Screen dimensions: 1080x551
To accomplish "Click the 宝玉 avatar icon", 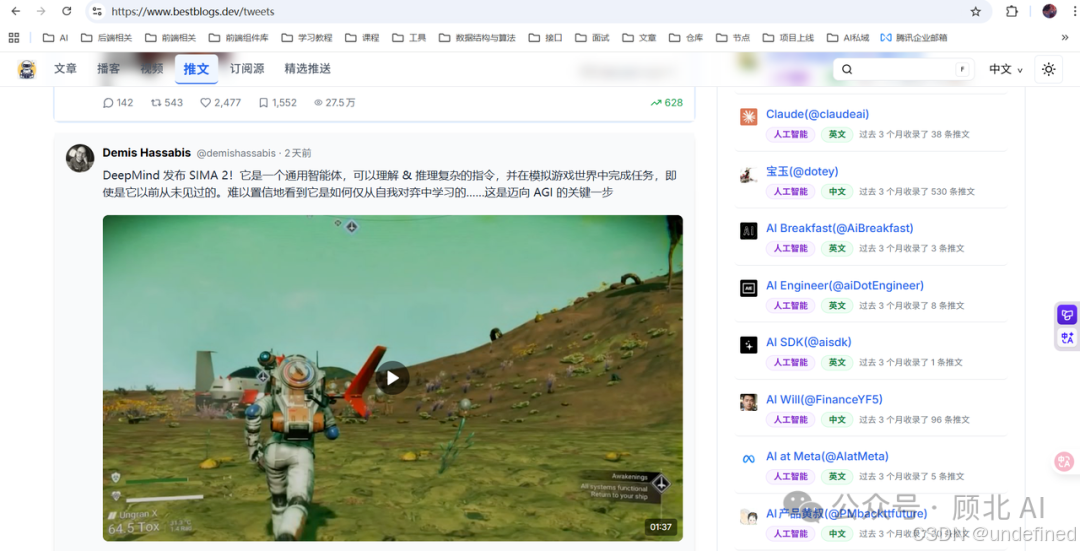I will [749, 174].
